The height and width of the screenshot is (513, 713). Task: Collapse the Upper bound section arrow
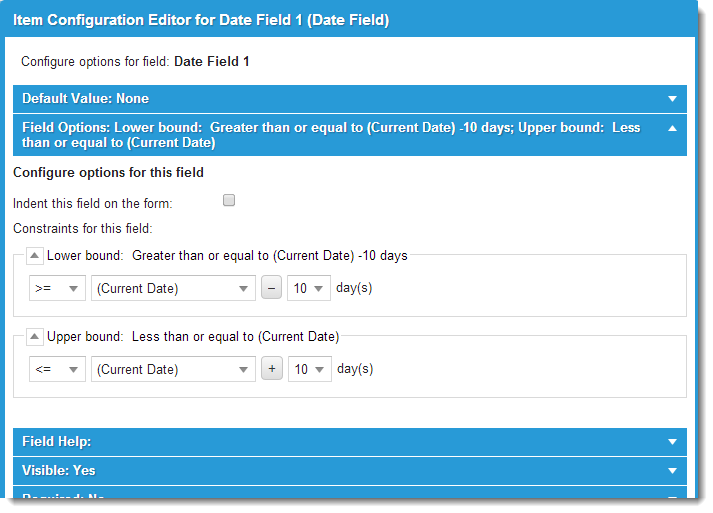(35, 337)
